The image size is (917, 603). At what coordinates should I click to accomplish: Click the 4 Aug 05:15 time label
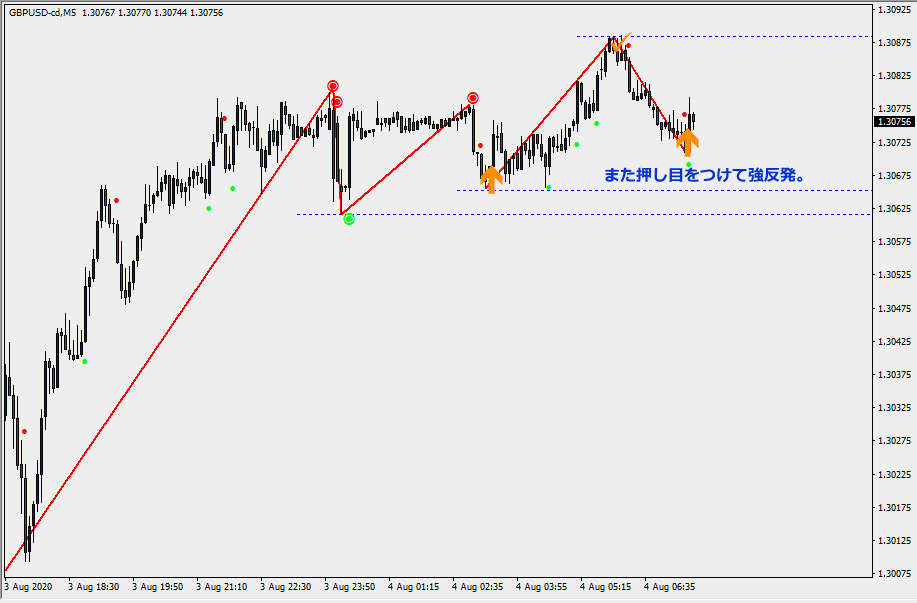607,587
